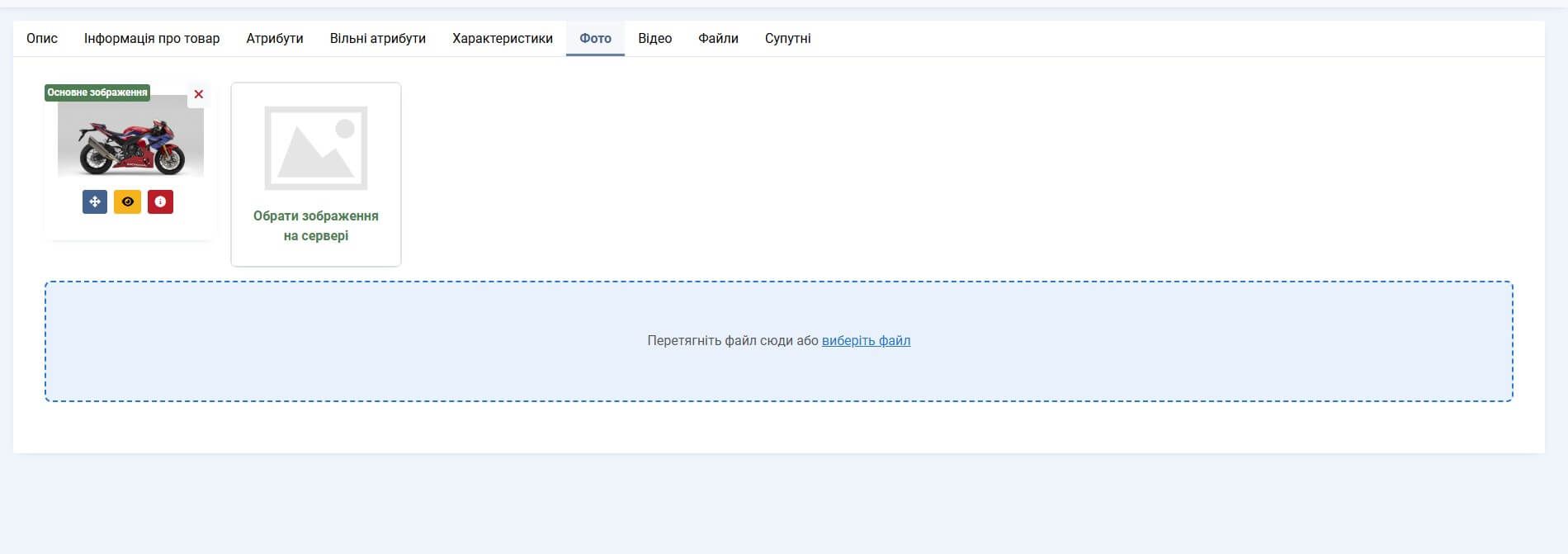
Task: Remove the motorcycle image with red X
Action: [x=198, y=94]
